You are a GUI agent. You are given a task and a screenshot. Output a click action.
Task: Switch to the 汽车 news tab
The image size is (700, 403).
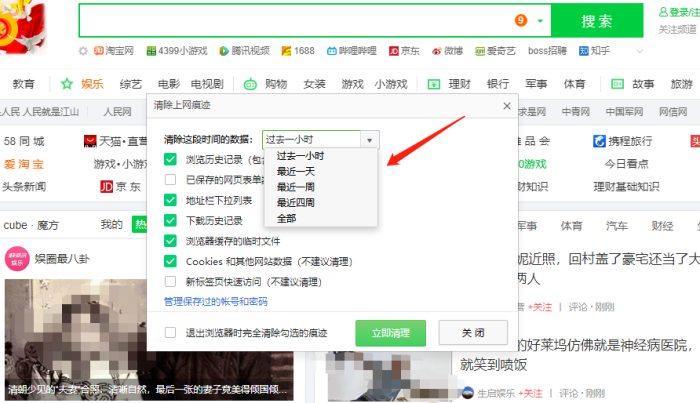tap(617, 226)
